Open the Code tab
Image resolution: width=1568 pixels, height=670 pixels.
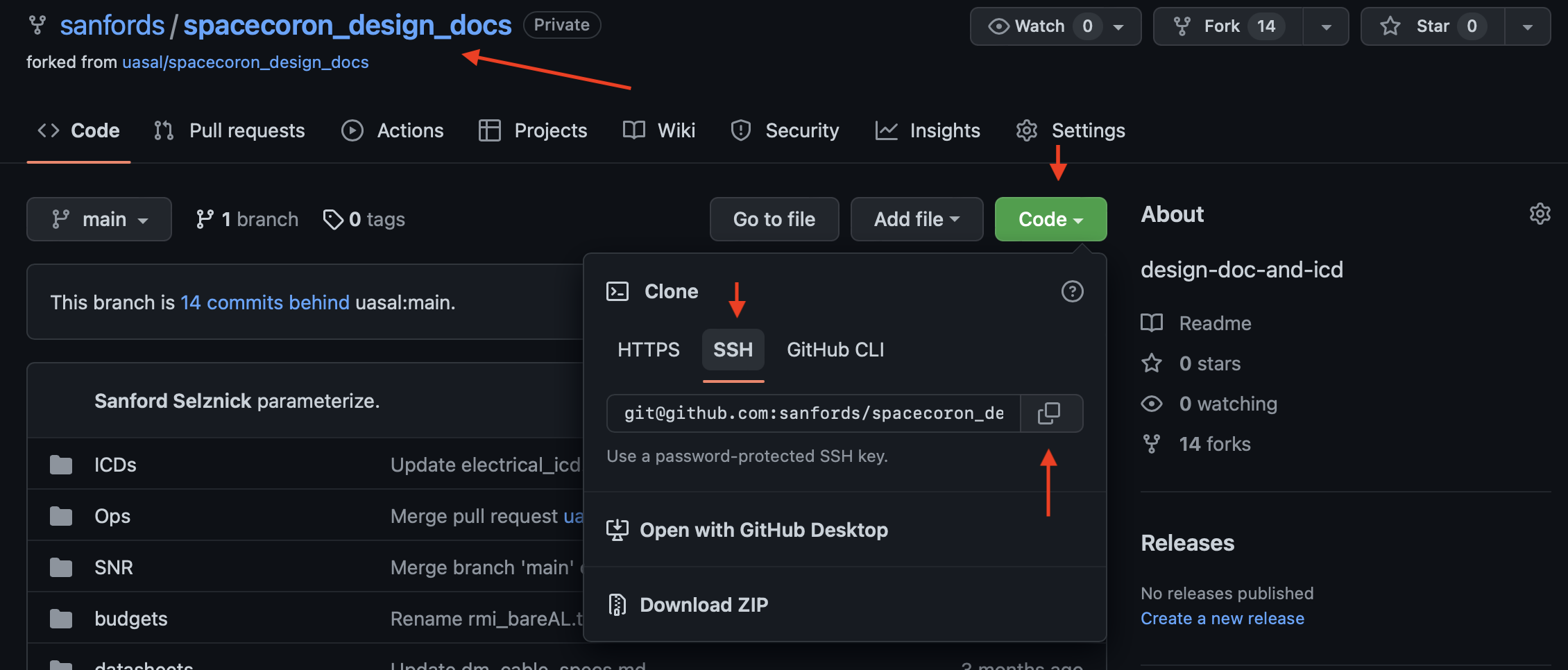pyautogui.click(x=78, y=130)
